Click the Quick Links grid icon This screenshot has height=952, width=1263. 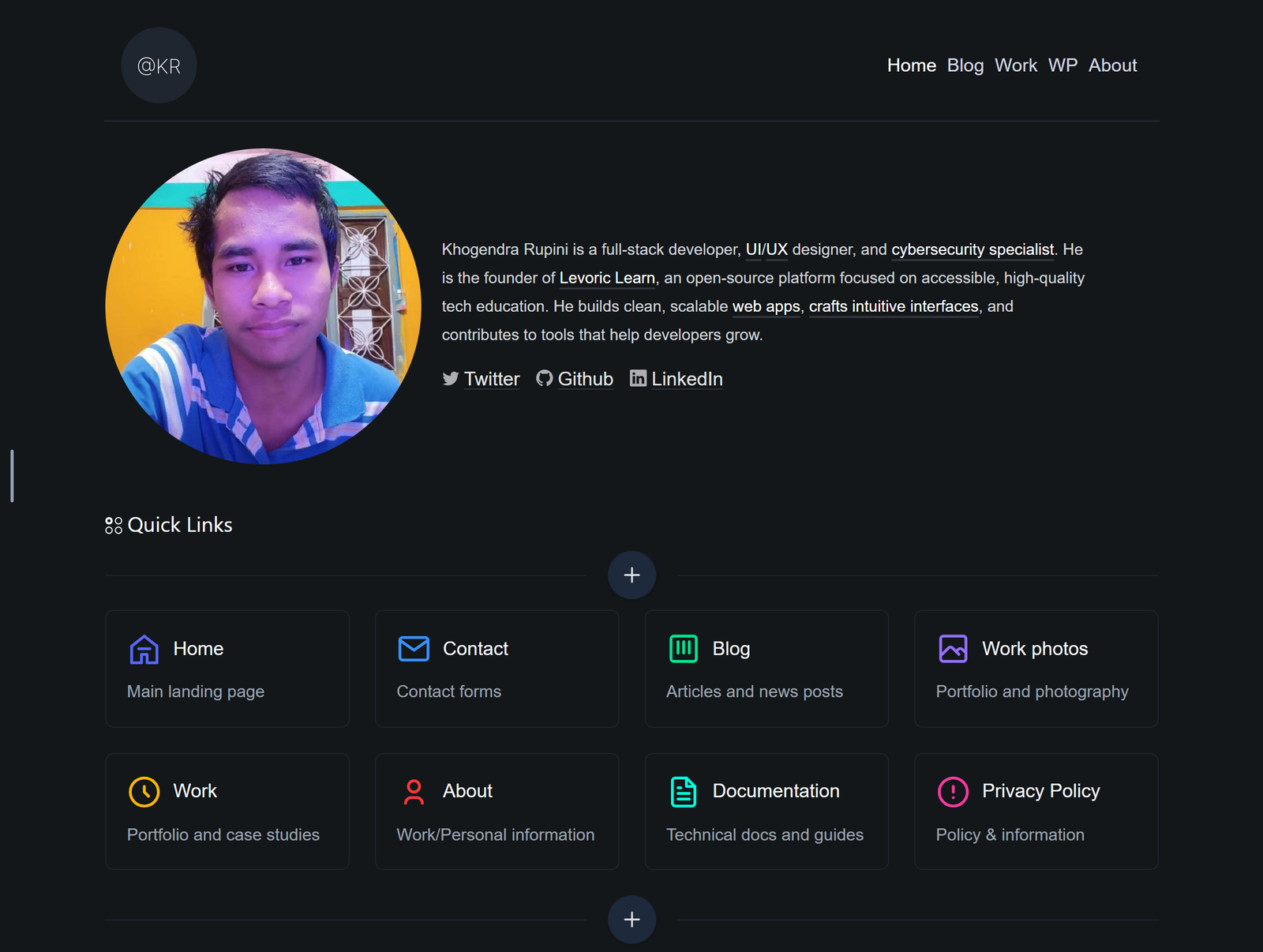point(114,526)
